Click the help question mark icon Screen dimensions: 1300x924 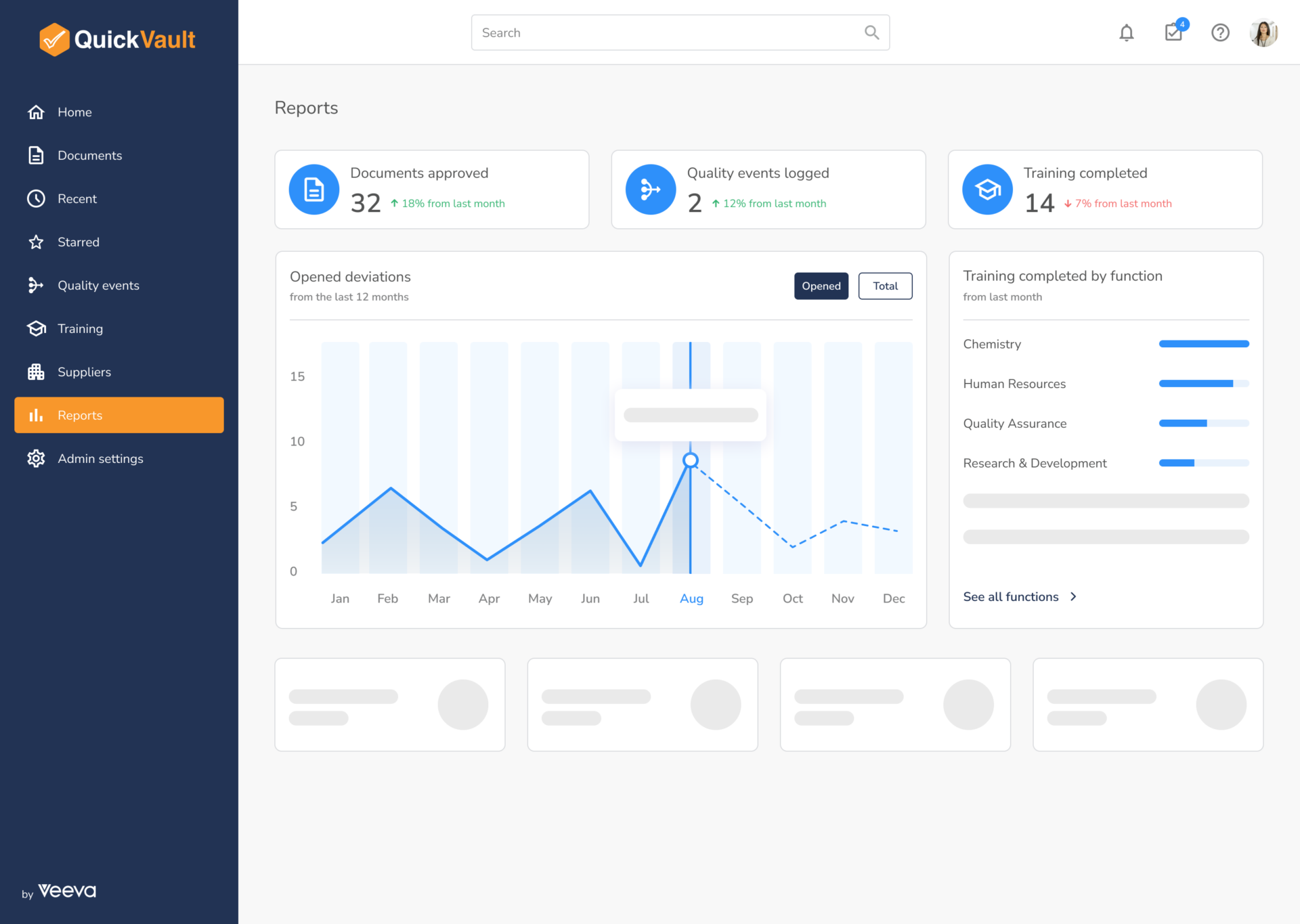point(1220,32)
